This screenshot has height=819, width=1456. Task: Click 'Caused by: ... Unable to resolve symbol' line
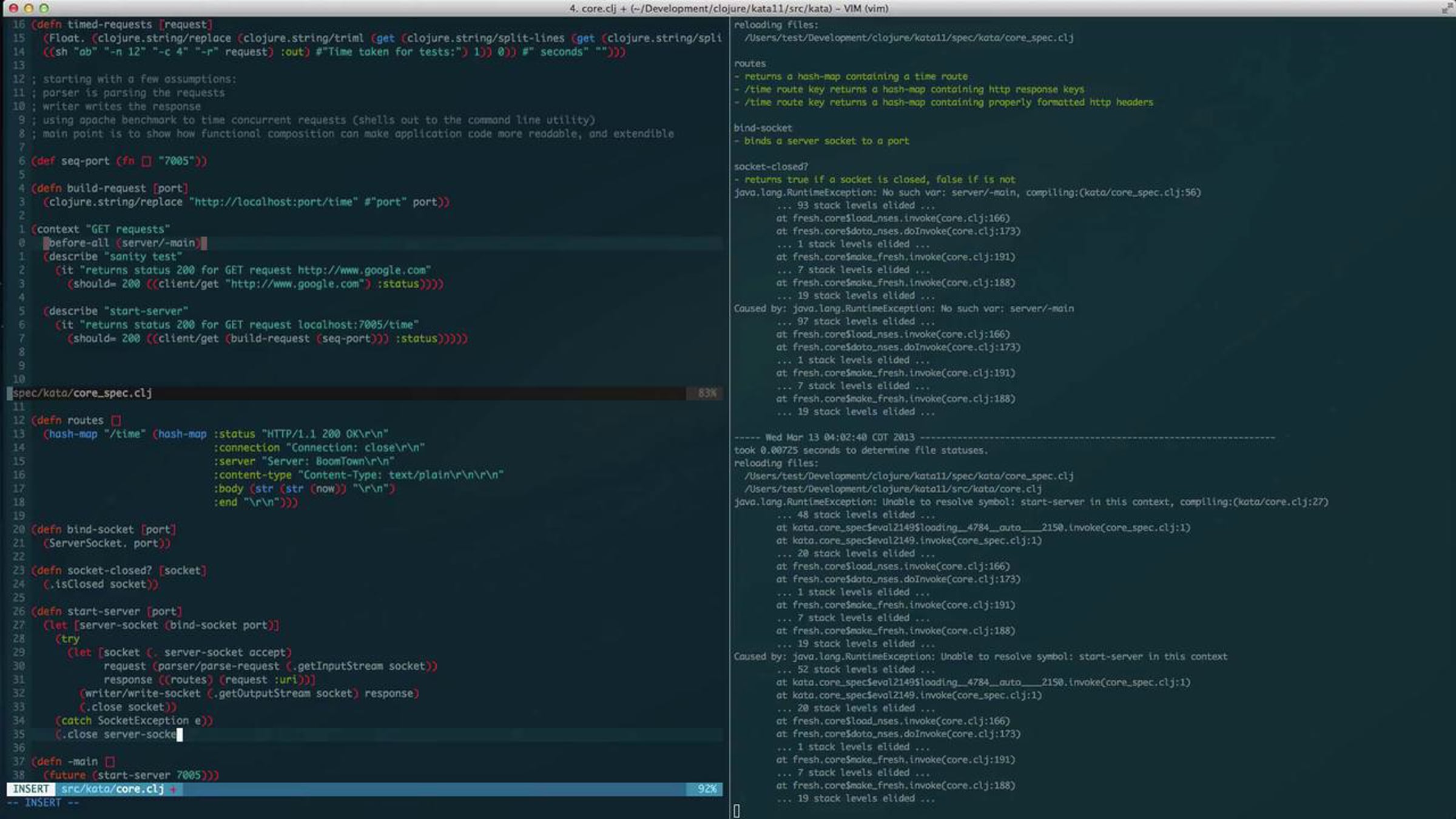pos(980,656)
